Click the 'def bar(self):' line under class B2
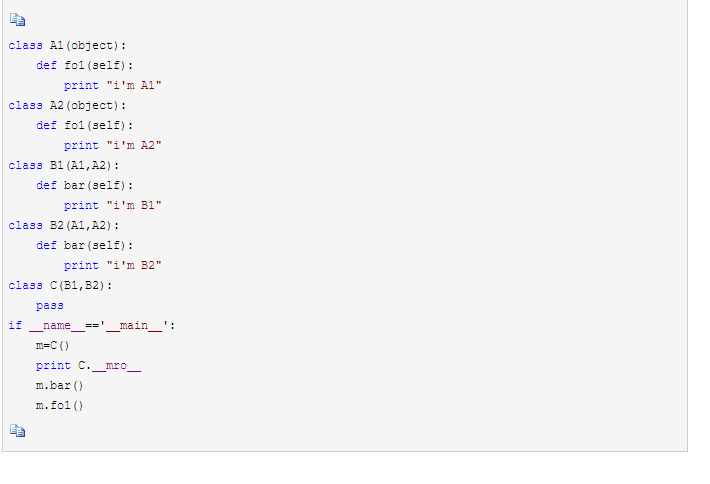Viewport: 710px width, 484px height. tap(85, 245)
